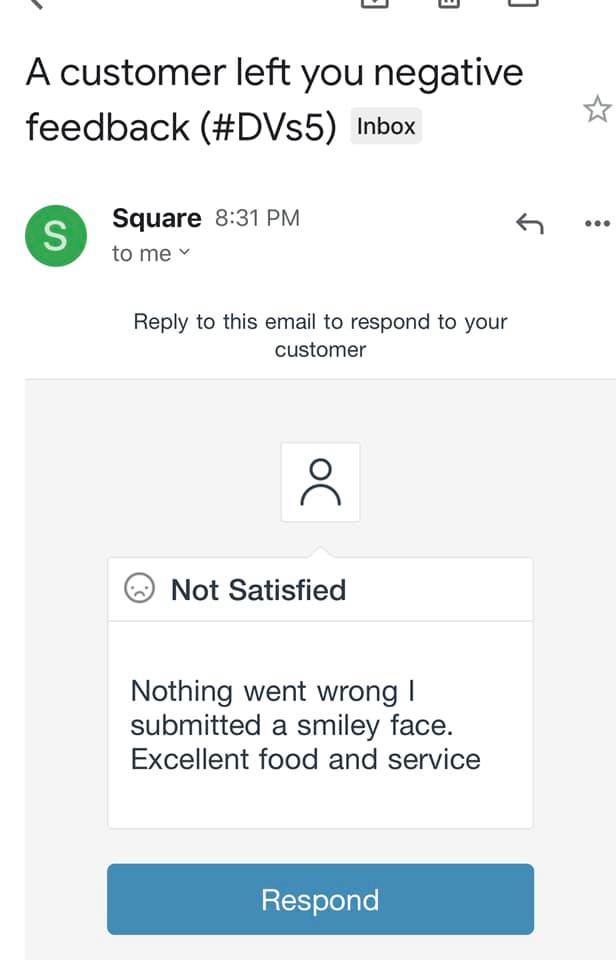Screen dimensions: 616x960
Task: Click the 8:31 PM timestamp
Action: pos(257,218)
